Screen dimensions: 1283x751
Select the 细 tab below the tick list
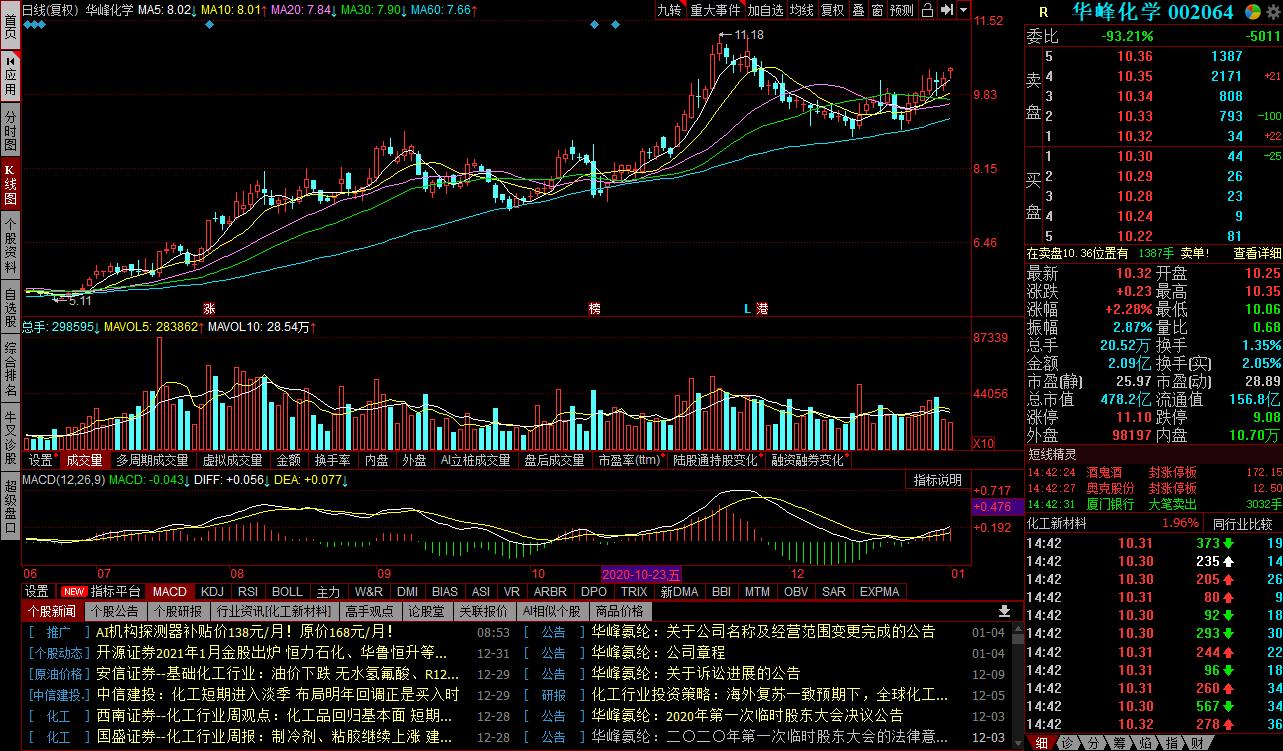pyautogui.click(x=1043, y=743)
